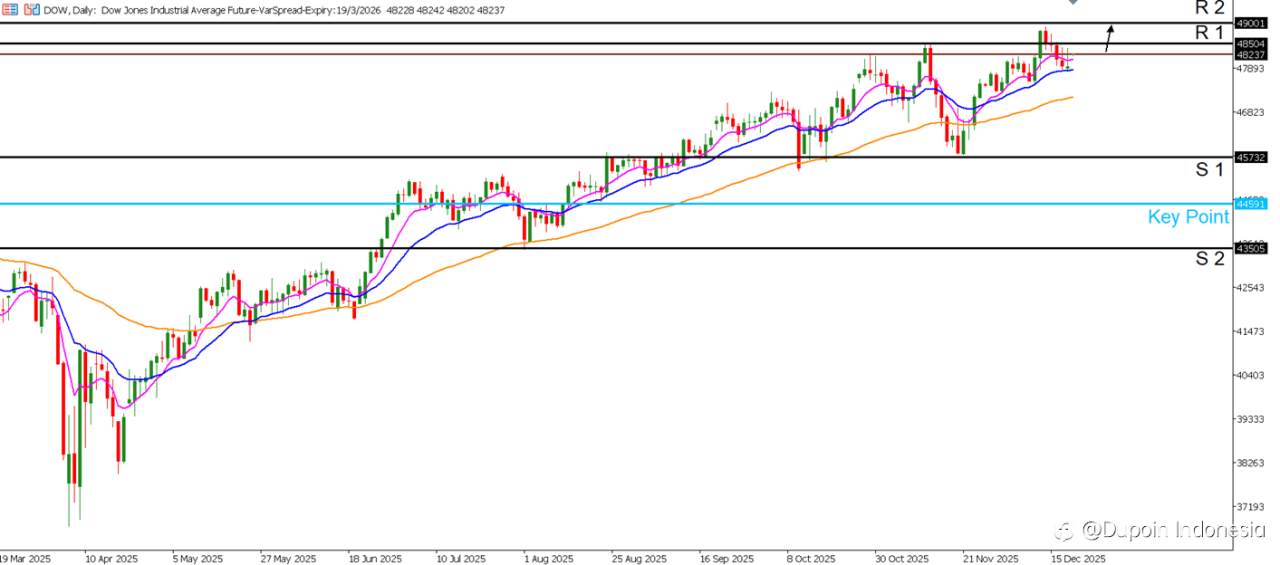
Task: Click the 27 May 2025 date label
Action: tap(287, 558)
